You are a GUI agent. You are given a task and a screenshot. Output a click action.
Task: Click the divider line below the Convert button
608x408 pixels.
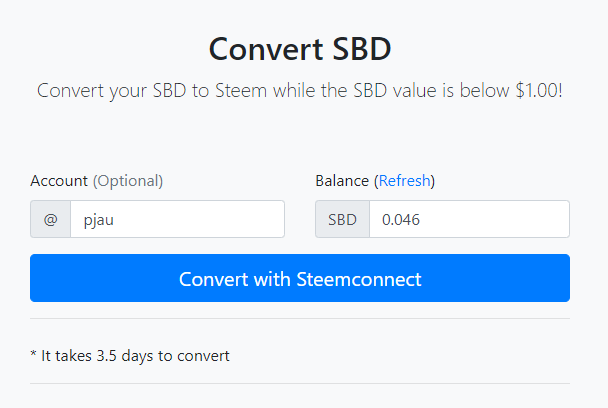300,318
